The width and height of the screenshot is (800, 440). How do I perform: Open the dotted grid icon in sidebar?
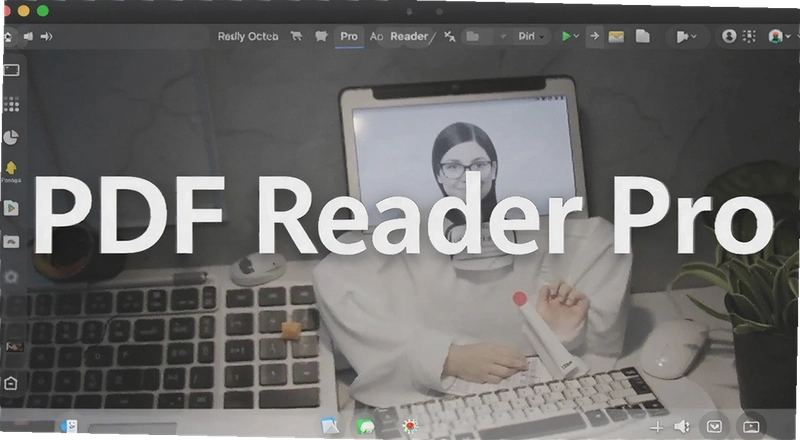click(11, 104)
